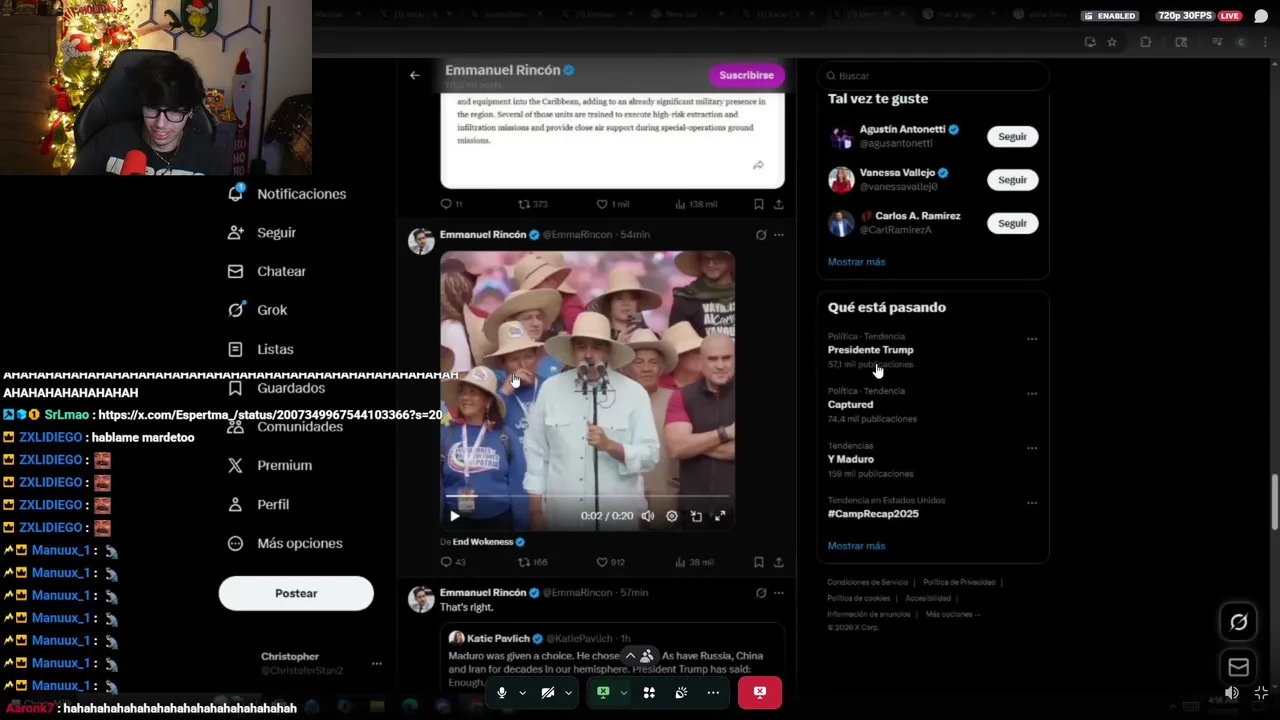Open picture-in-picture on the video

(x=696, y=516)
